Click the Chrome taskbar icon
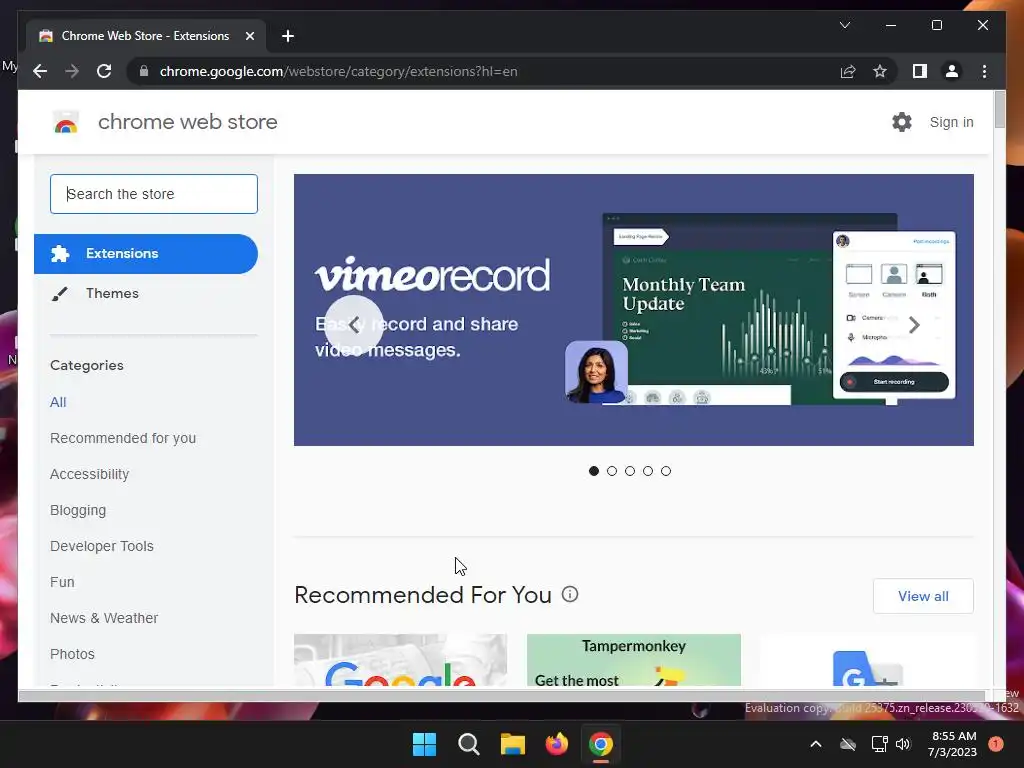The image size is (1024, 768). tap(601, 744)
